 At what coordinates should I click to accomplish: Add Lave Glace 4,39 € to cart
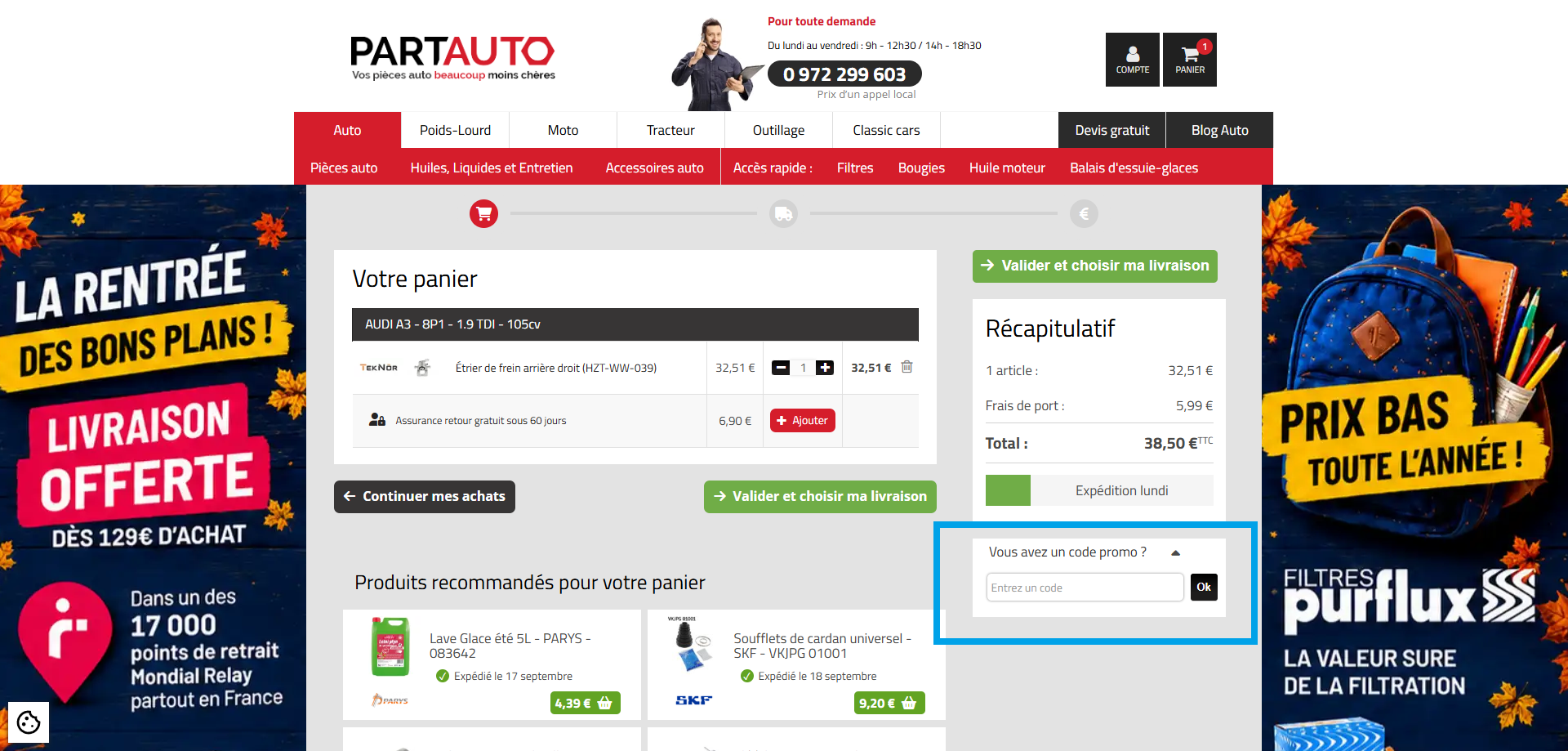(585, 703)
